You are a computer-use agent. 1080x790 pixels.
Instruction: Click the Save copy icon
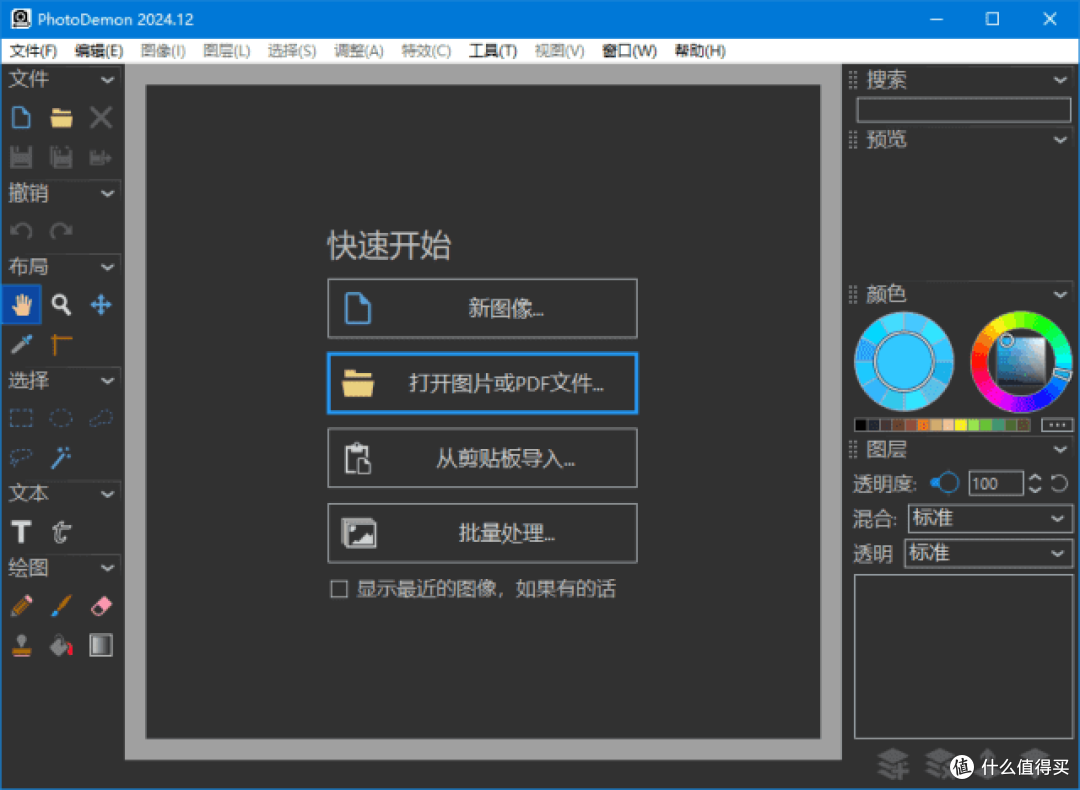(61, 157)
